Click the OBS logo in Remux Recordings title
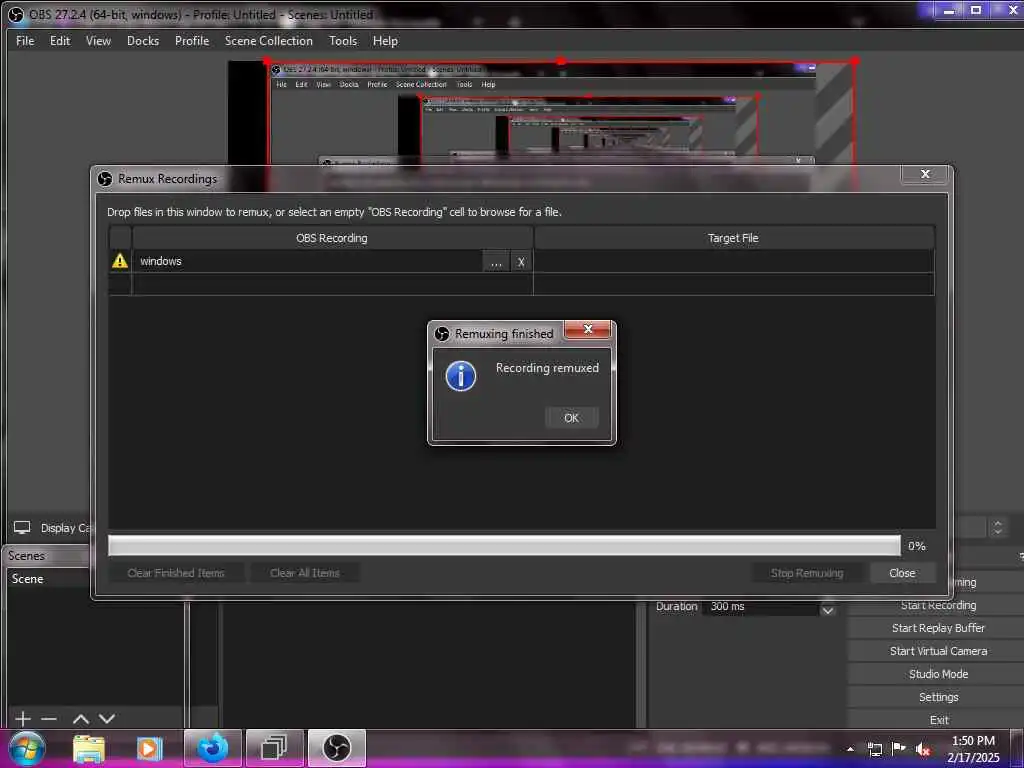1024x768 pixels. pos(104,178)
